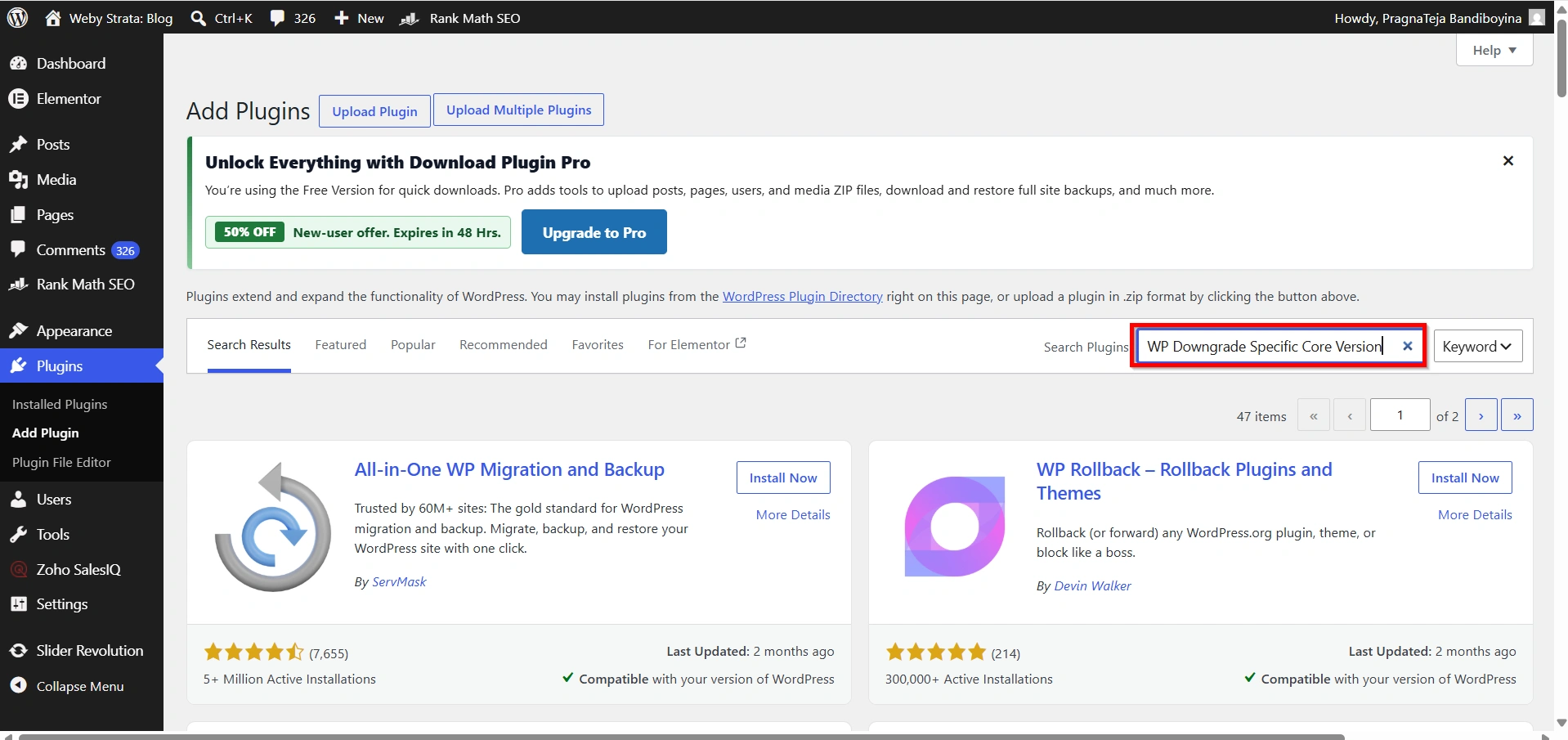Open the Dashboard menu icon
This screenshot has width=1568, height=740.
[x=18, y=63]
